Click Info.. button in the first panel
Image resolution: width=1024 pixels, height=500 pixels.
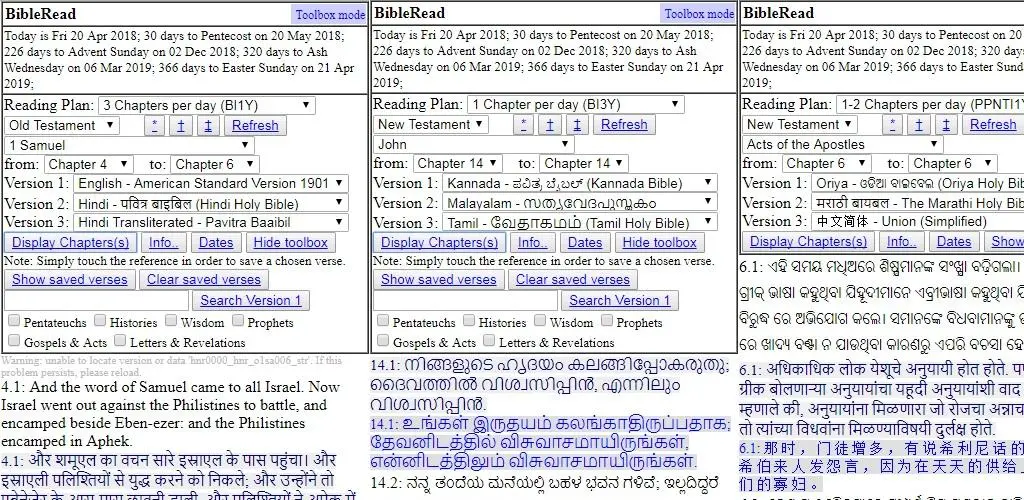coord(164,242)
